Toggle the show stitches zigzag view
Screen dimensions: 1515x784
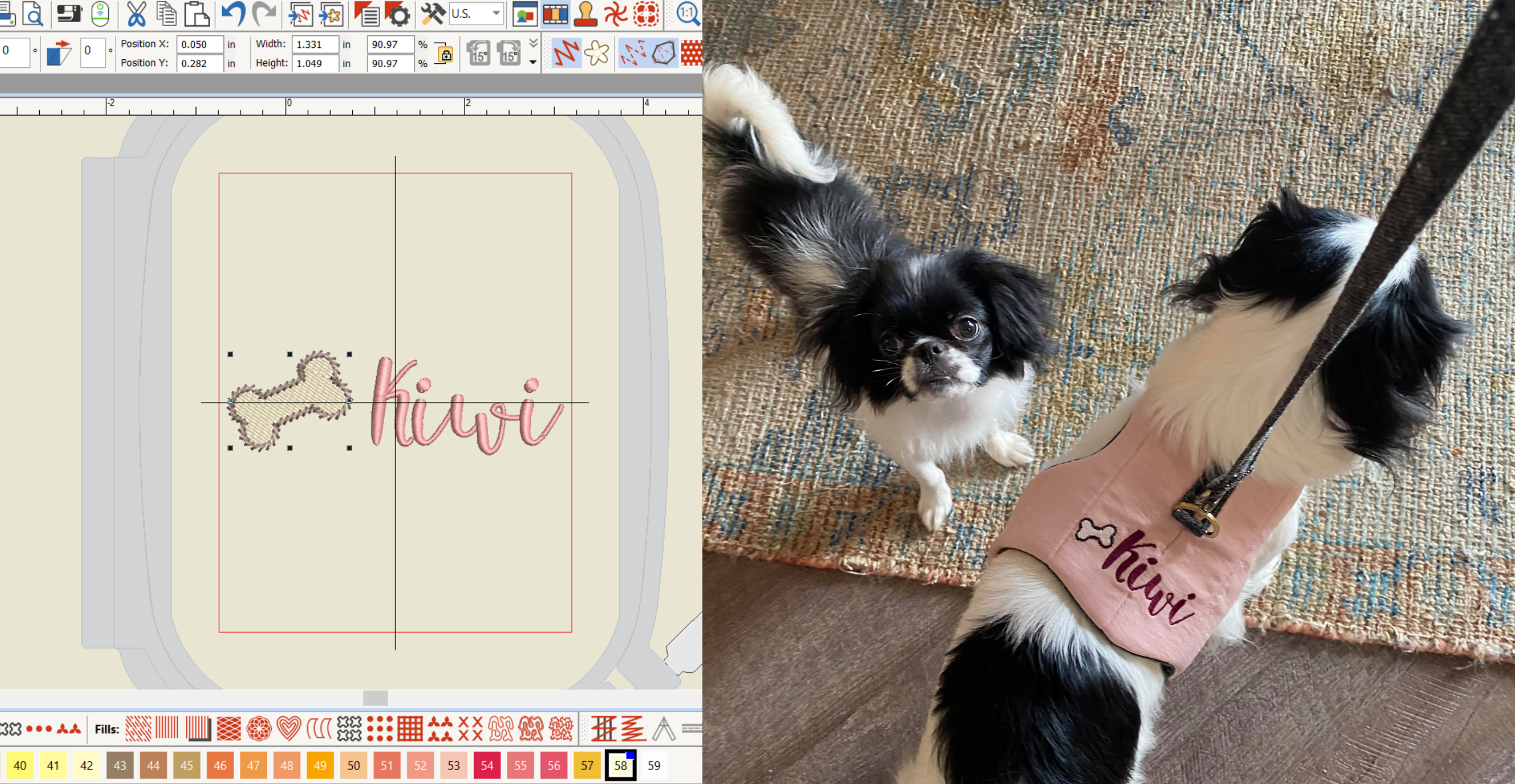pos(566,53)
